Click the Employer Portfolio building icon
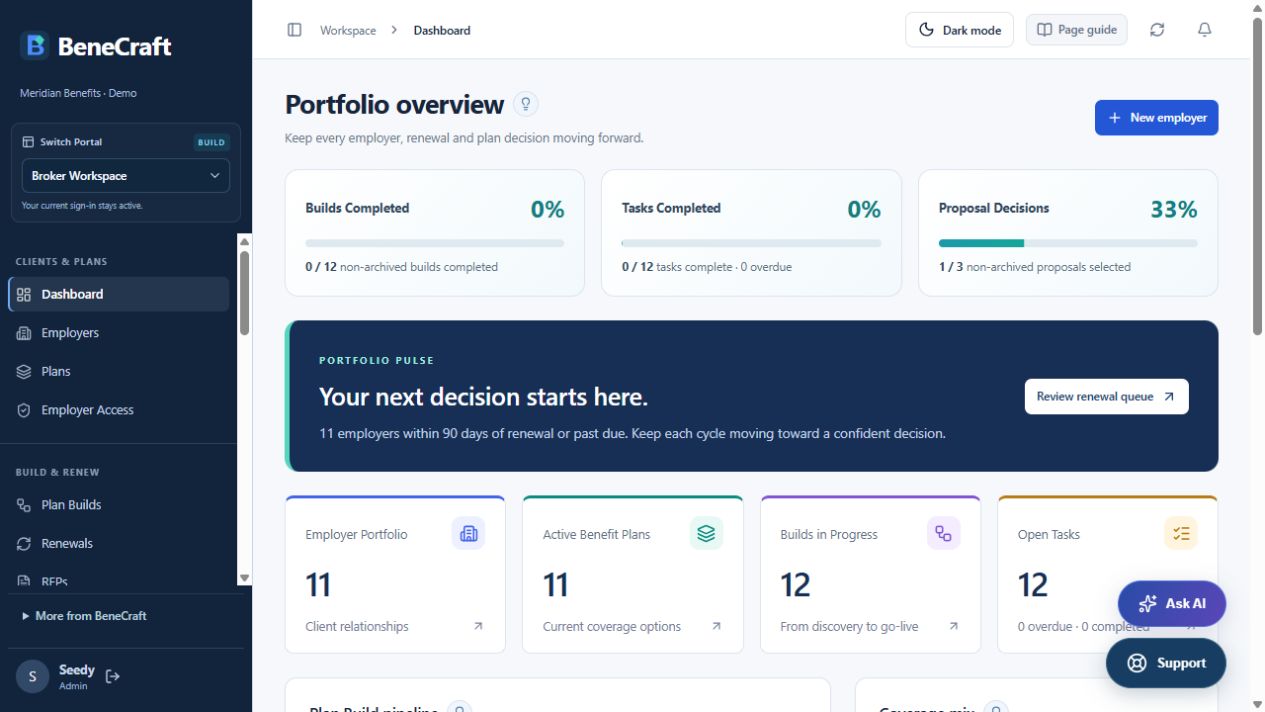This screenshot has width=1265, height=712. [468, 534]
